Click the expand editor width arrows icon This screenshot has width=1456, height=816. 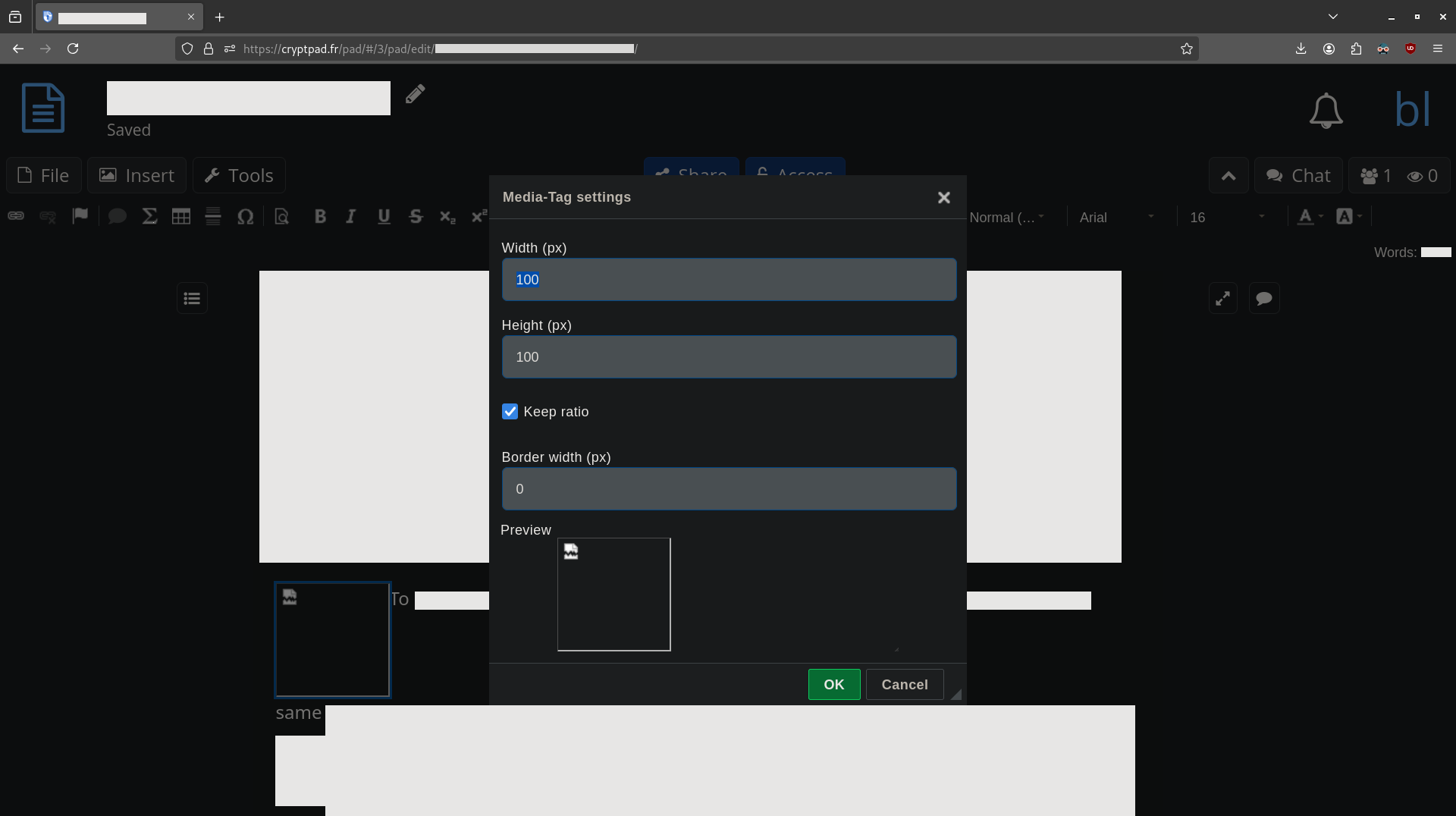(1222, 299)
